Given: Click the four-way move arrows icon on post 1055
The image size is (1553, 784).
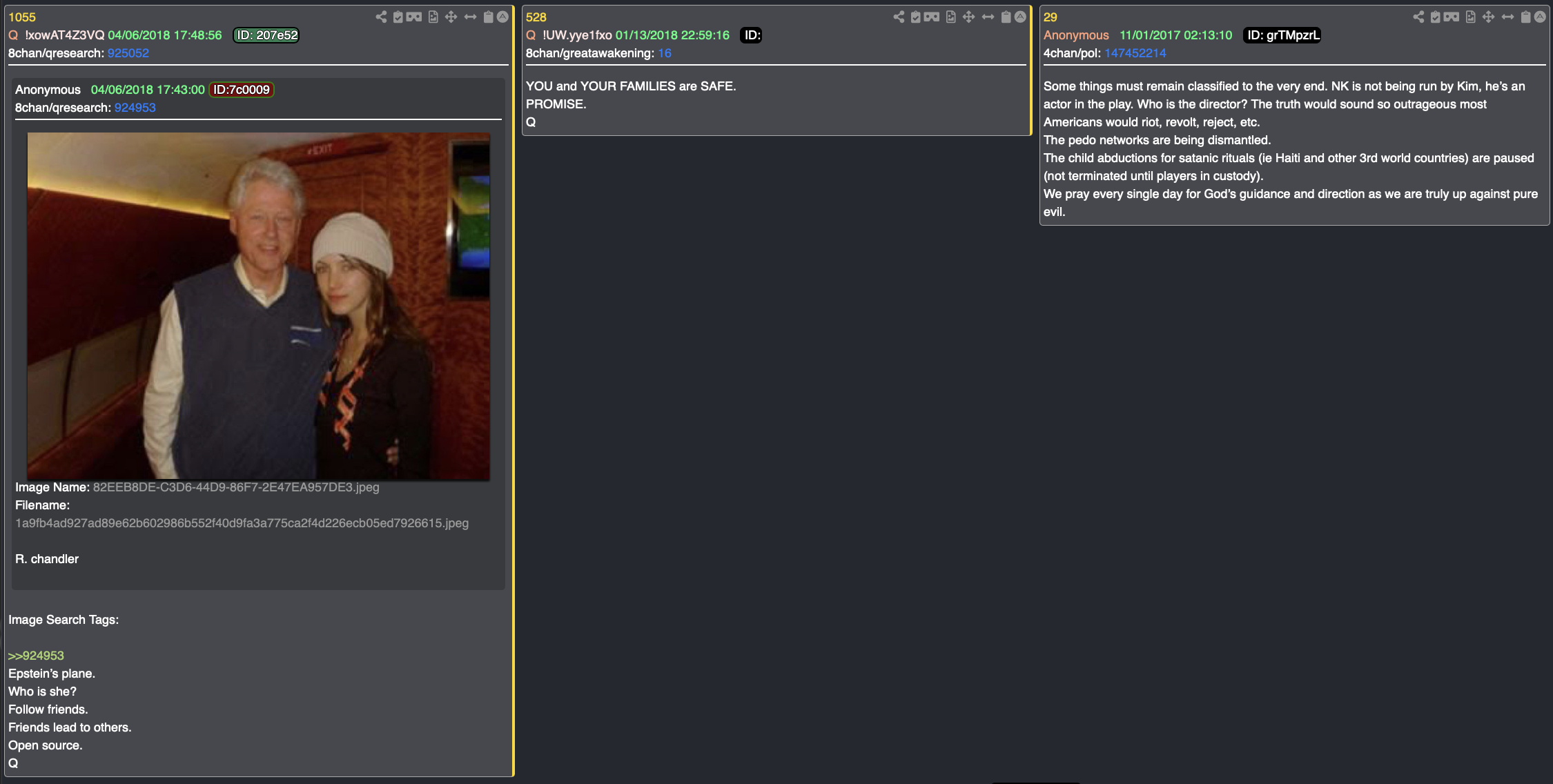Looking at the screenshot, I should tap(451, 17).
